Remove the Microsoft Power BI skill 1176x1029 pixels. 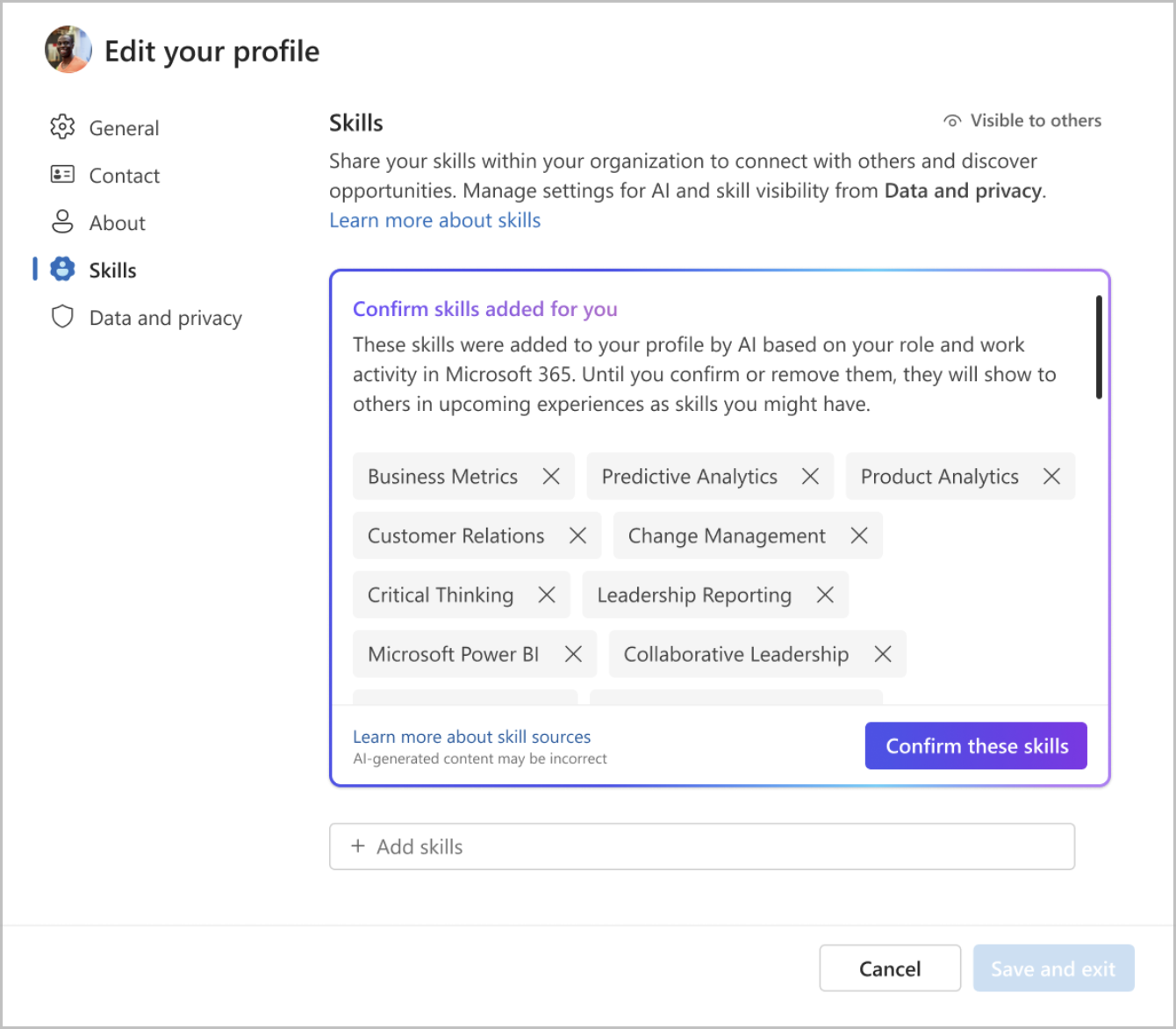point(573,653)
